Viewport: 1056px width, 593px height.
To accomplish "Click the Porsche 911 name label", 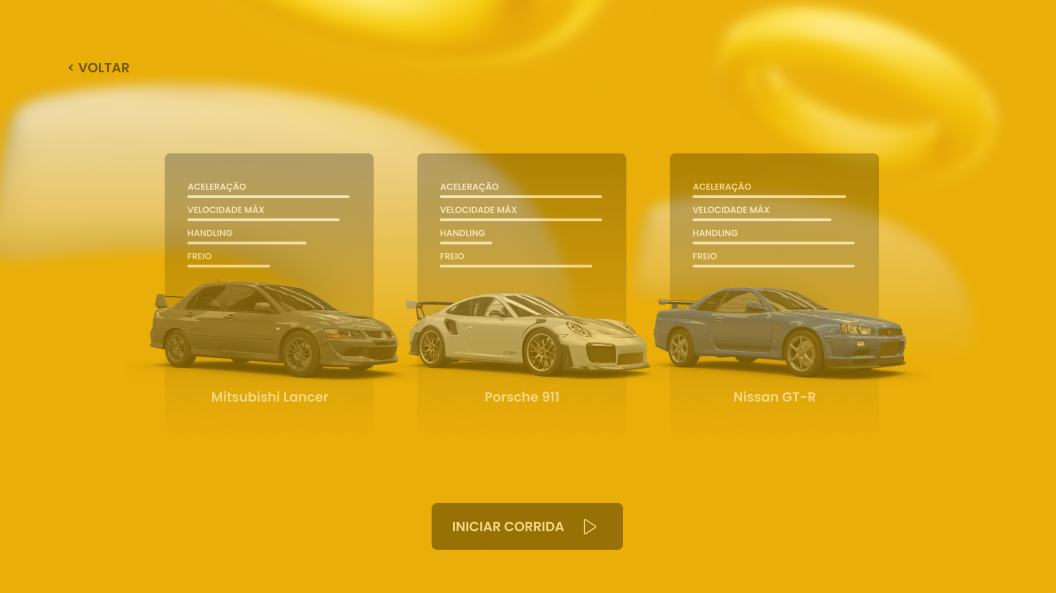I will (x=522, y=397).
